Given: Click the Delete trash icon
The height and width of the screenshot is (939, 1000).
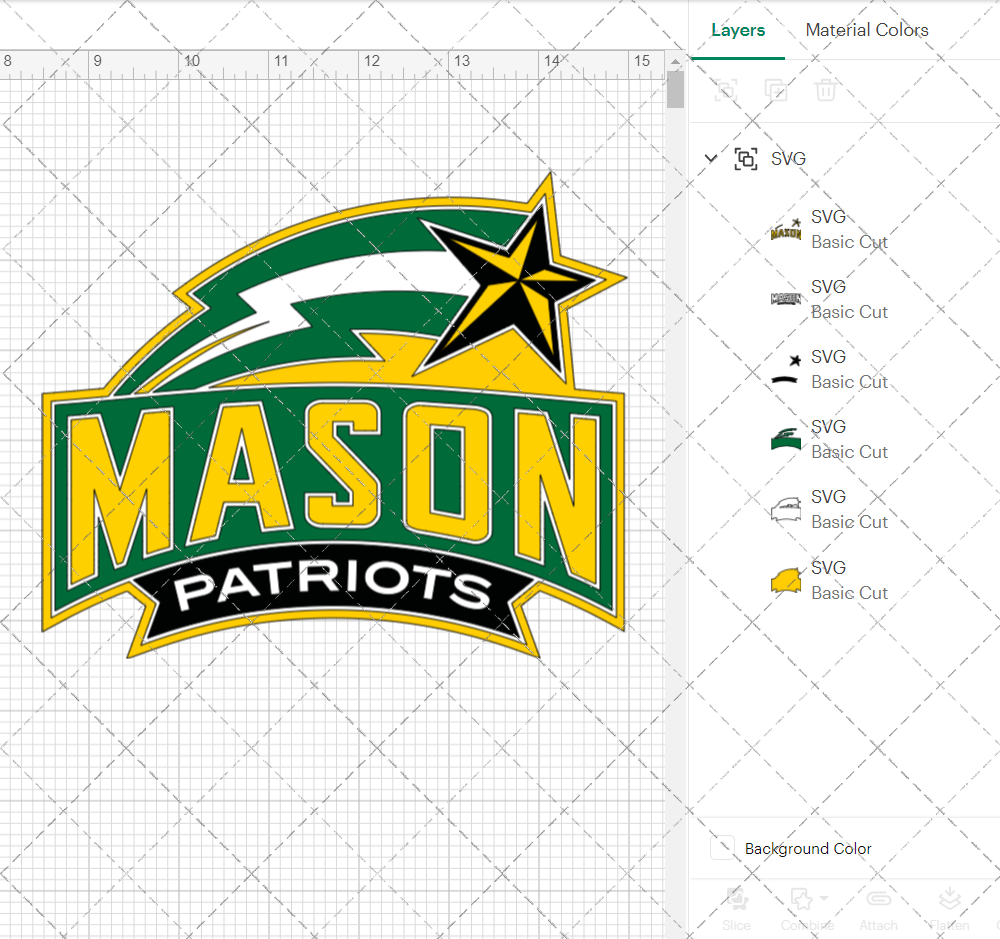Looking at the screenshot, I should 825,90.
